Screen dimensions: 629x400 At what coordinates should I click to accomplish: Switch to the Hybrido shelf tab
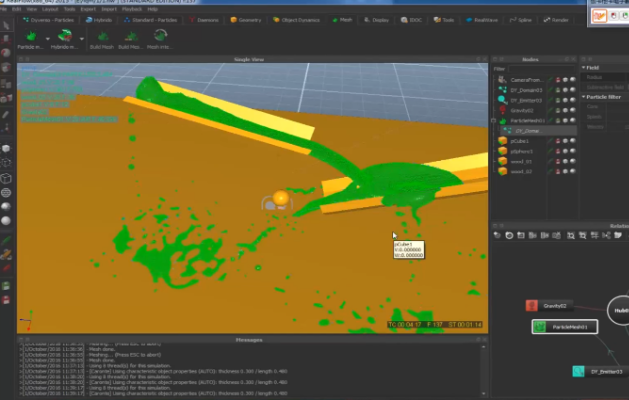pos(99,20)
